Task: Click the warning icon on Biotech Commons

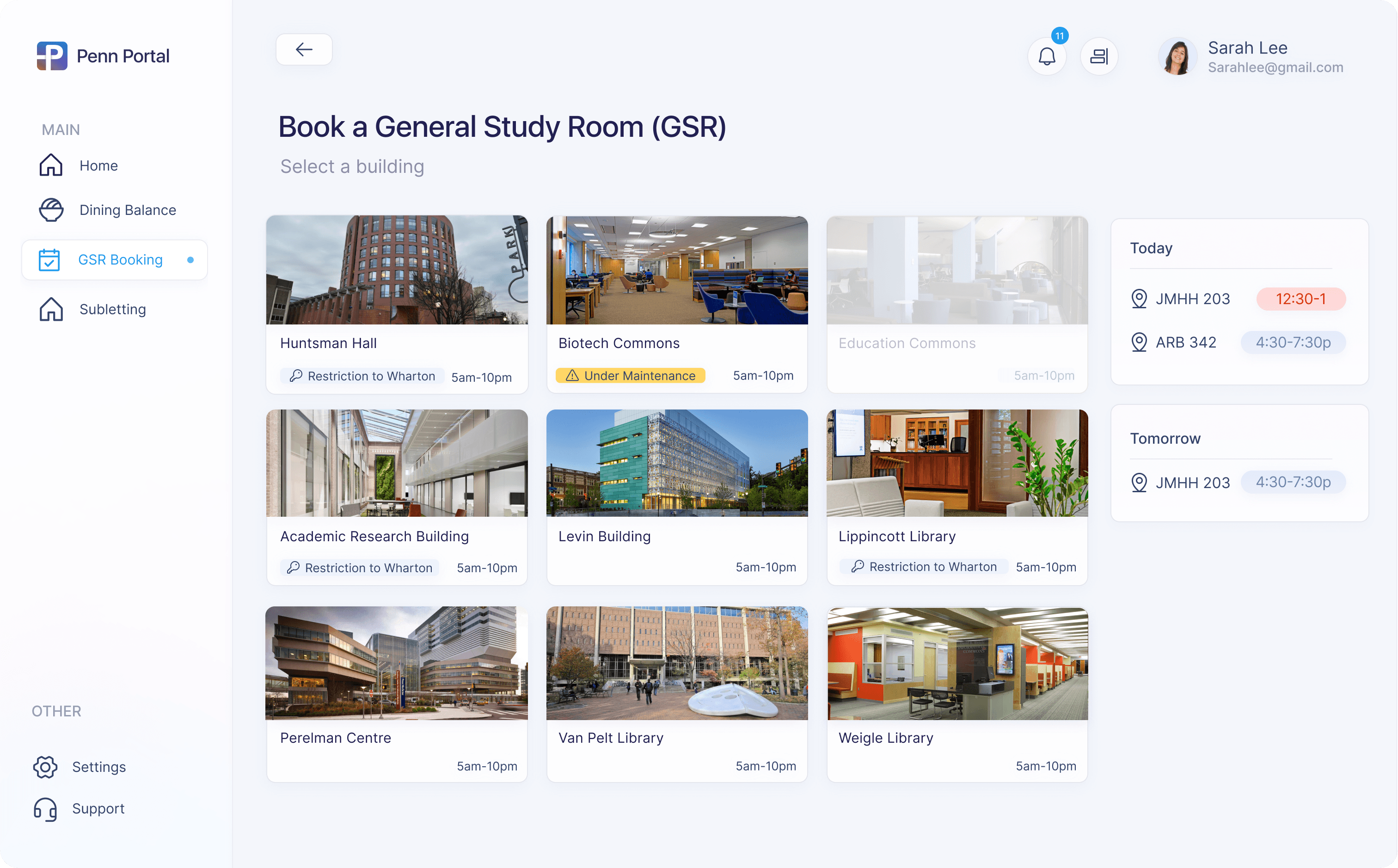Action: [x=572, y=375]
